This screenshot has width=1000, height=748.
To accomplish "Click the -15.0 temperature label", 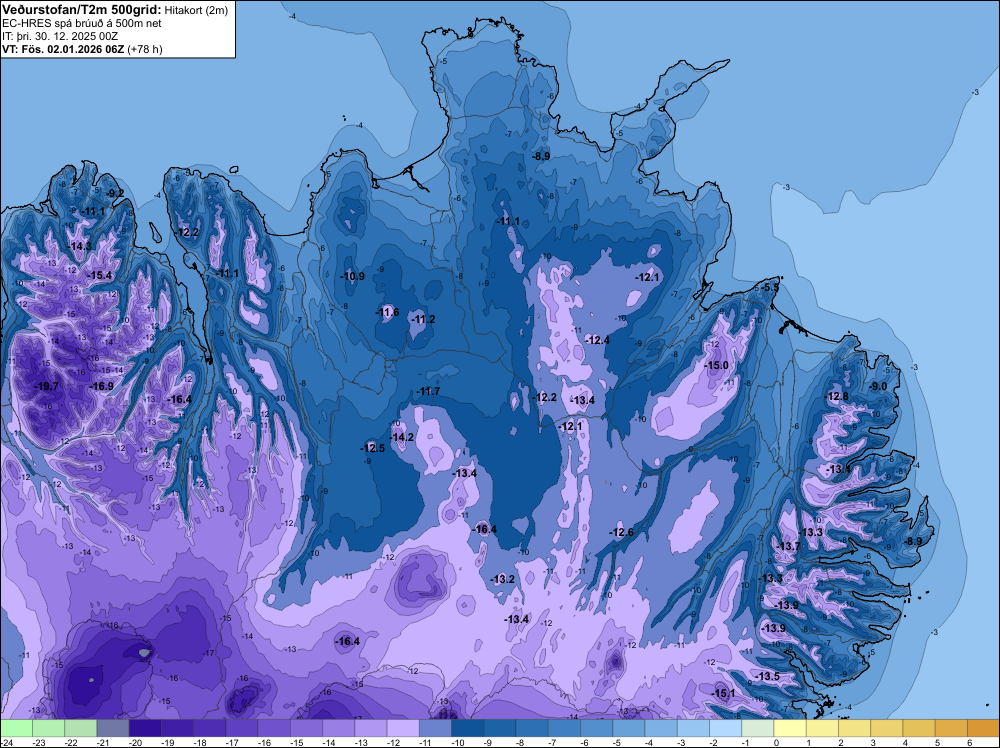I will point(716,366).
